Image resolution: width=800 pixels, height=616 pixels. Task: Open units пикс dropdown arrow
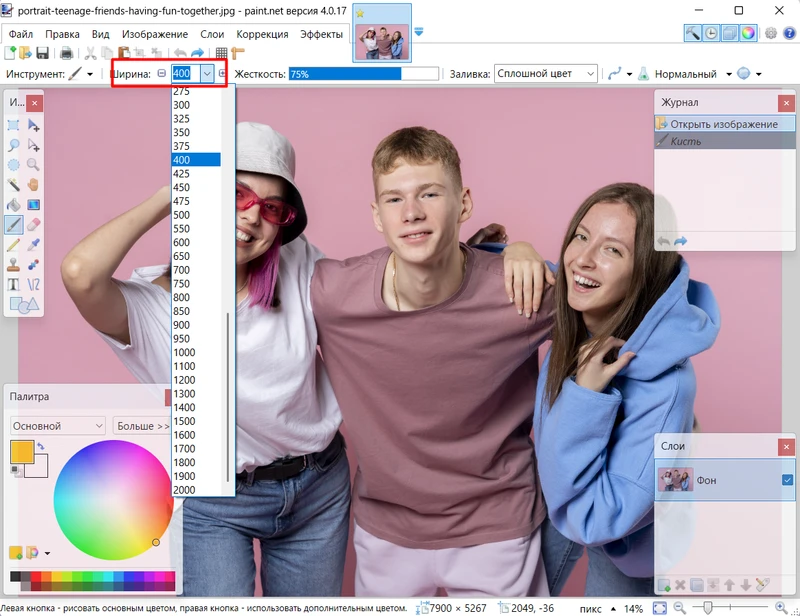point(613,609)
